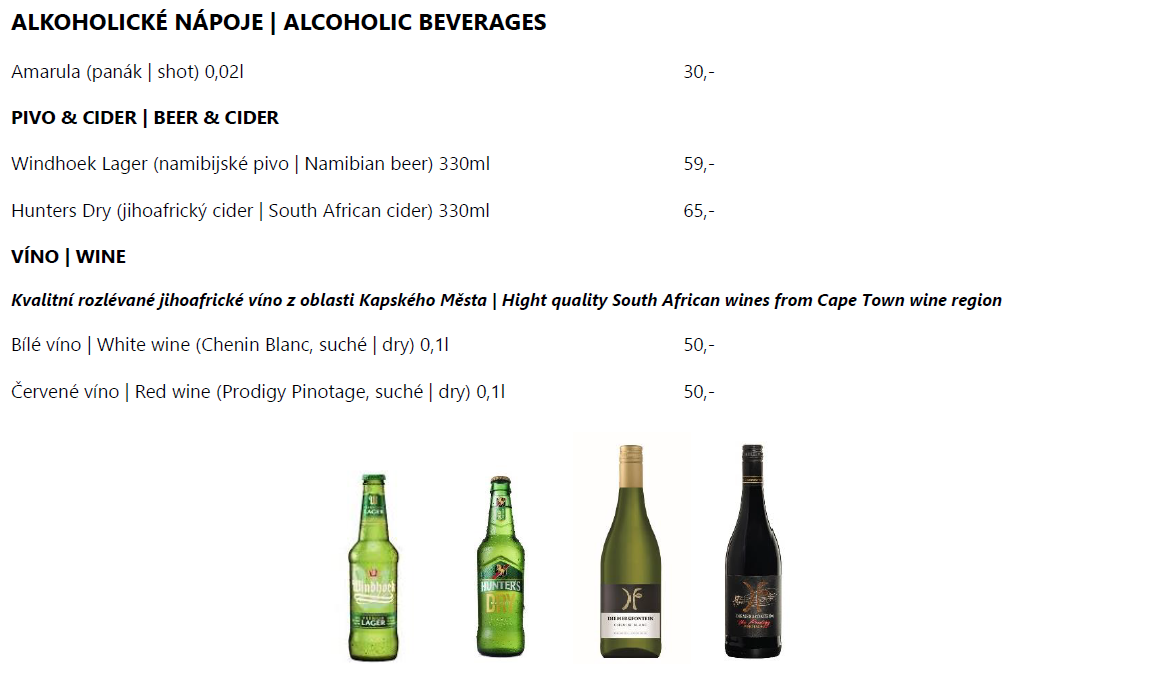Click the Windhoek Lager Namibian beer entry
Viewport: 1157px width, 693px height.
[x=250, y=163]
